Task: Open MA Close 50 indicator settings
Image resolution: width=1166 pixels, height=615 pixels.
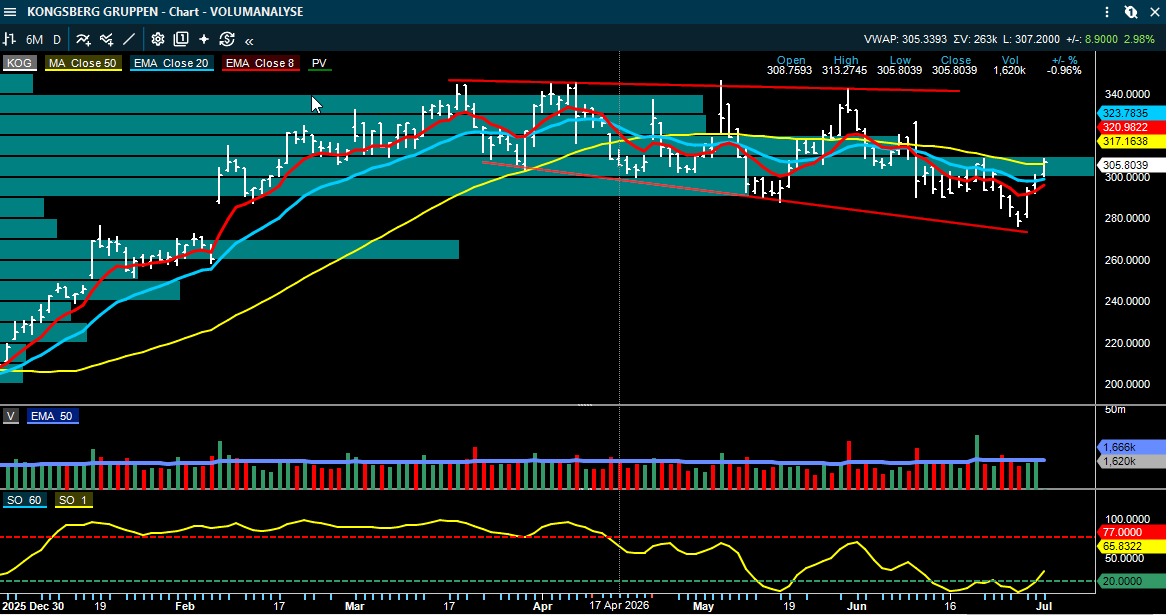Action: (x=83, y=63)
